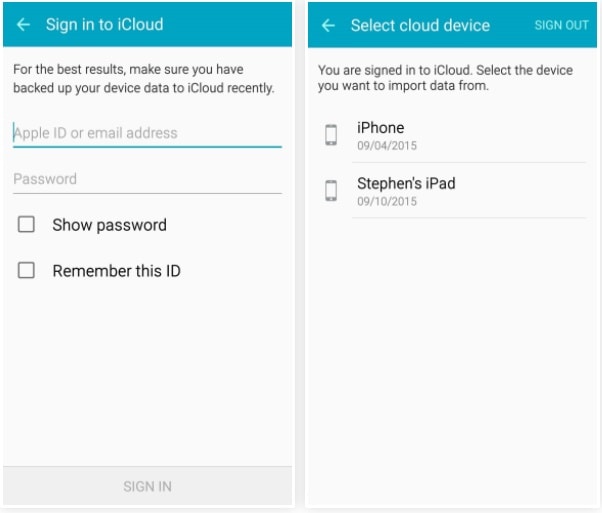Tick the Remember this ID checkbox
The height and width of the screenshot is (513, 602).
click(26, 270)
